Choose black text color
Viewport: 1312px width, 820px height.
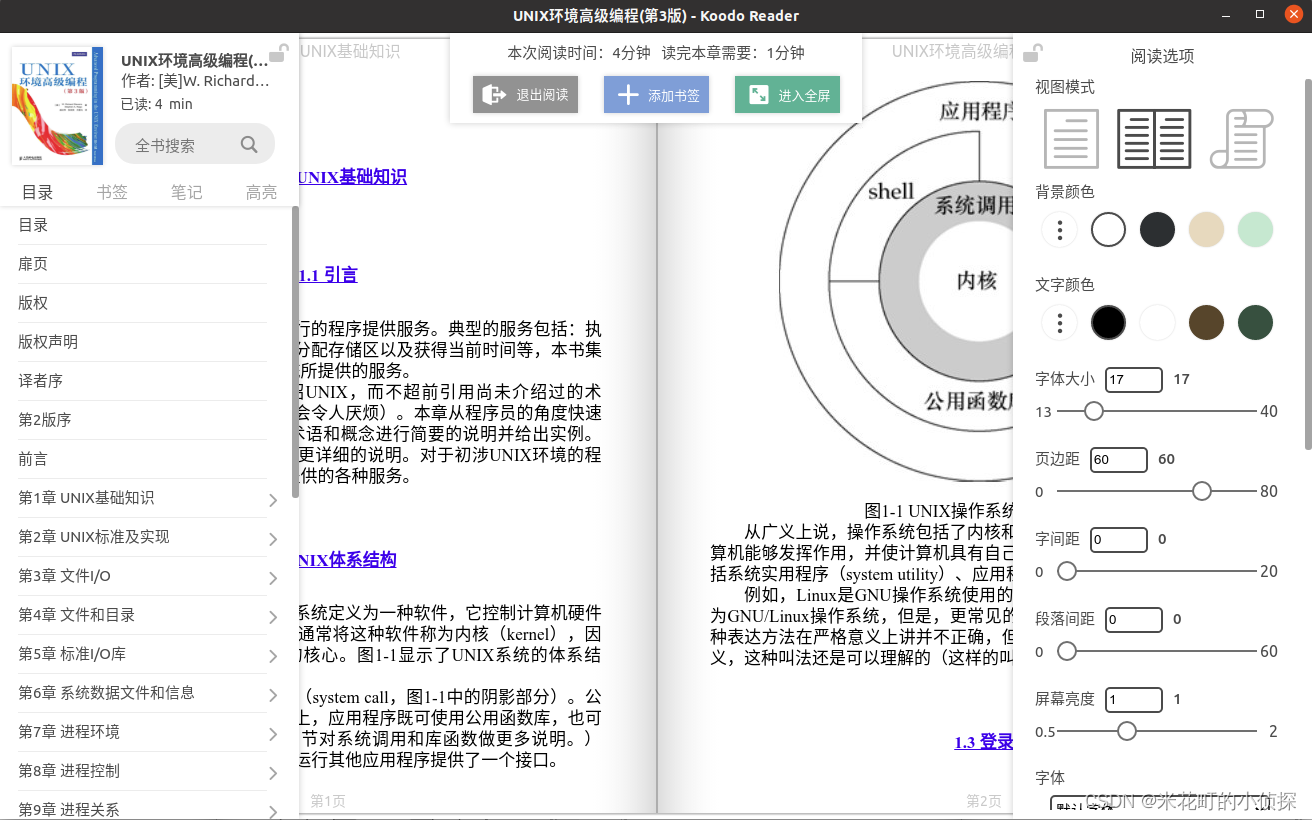[1108, 322]
